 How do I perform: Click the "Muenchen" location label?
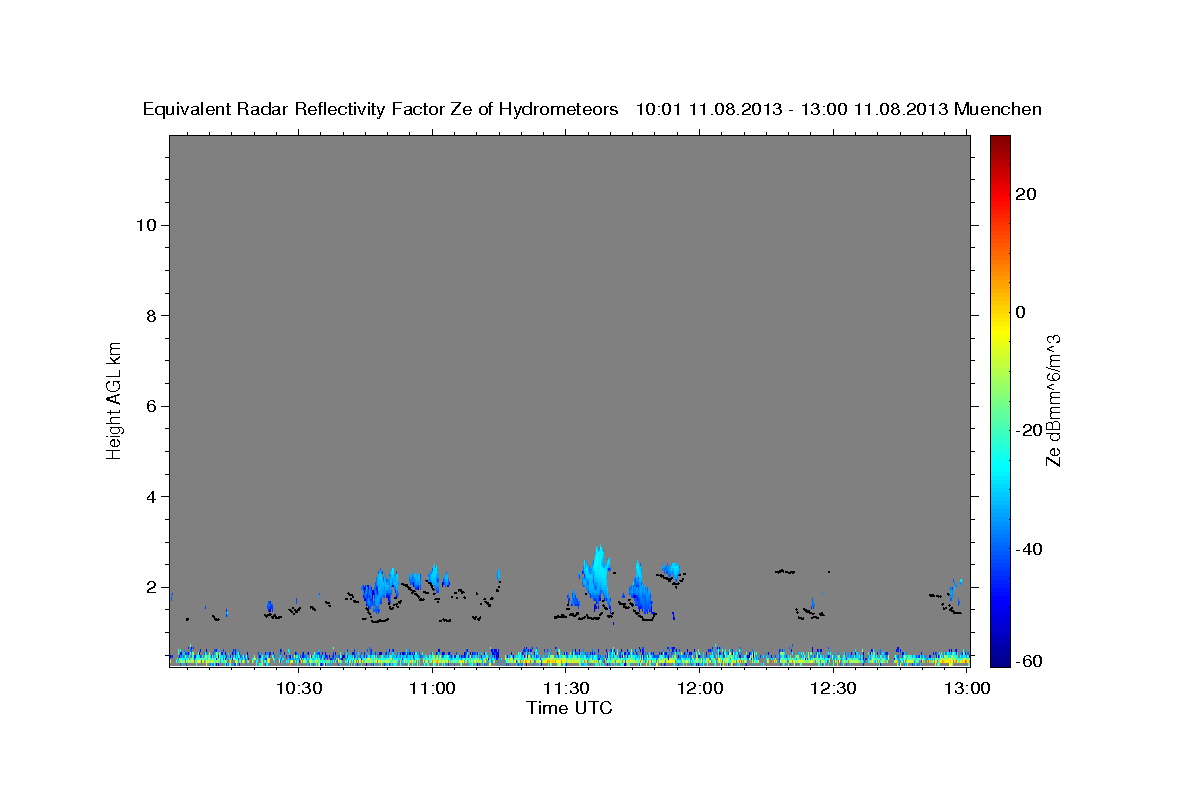(x=998, y=109)
